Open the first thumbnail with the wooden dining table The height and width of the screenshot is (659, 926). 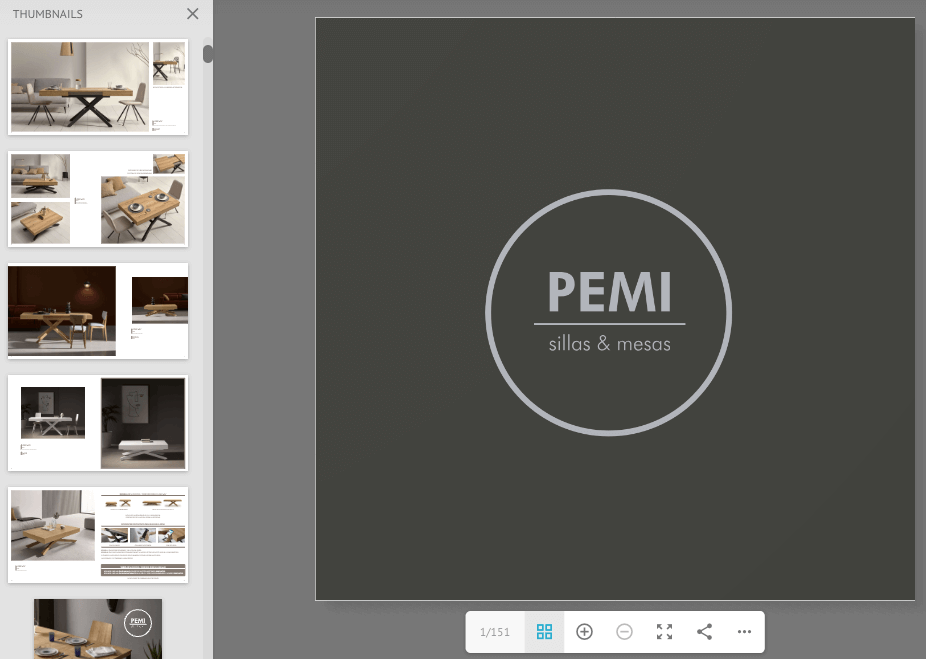(x=98, y=87)
